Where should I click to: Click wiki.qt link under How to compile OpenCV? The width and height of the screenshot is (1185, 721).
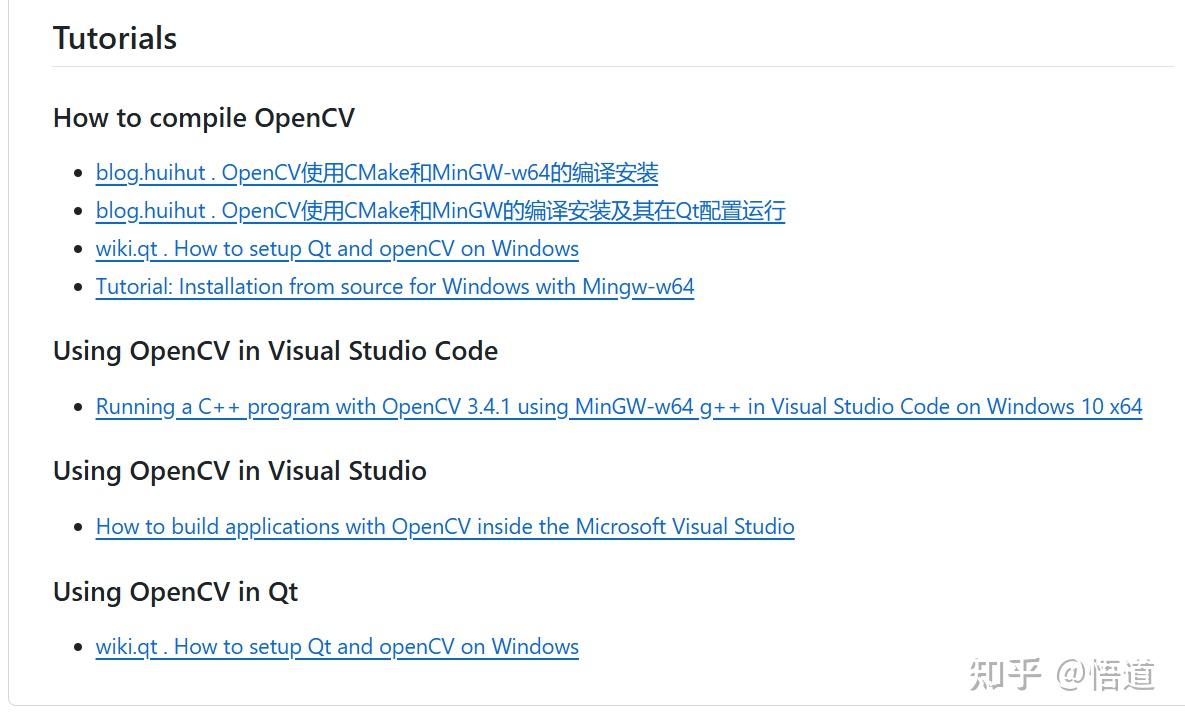[337, 249]
